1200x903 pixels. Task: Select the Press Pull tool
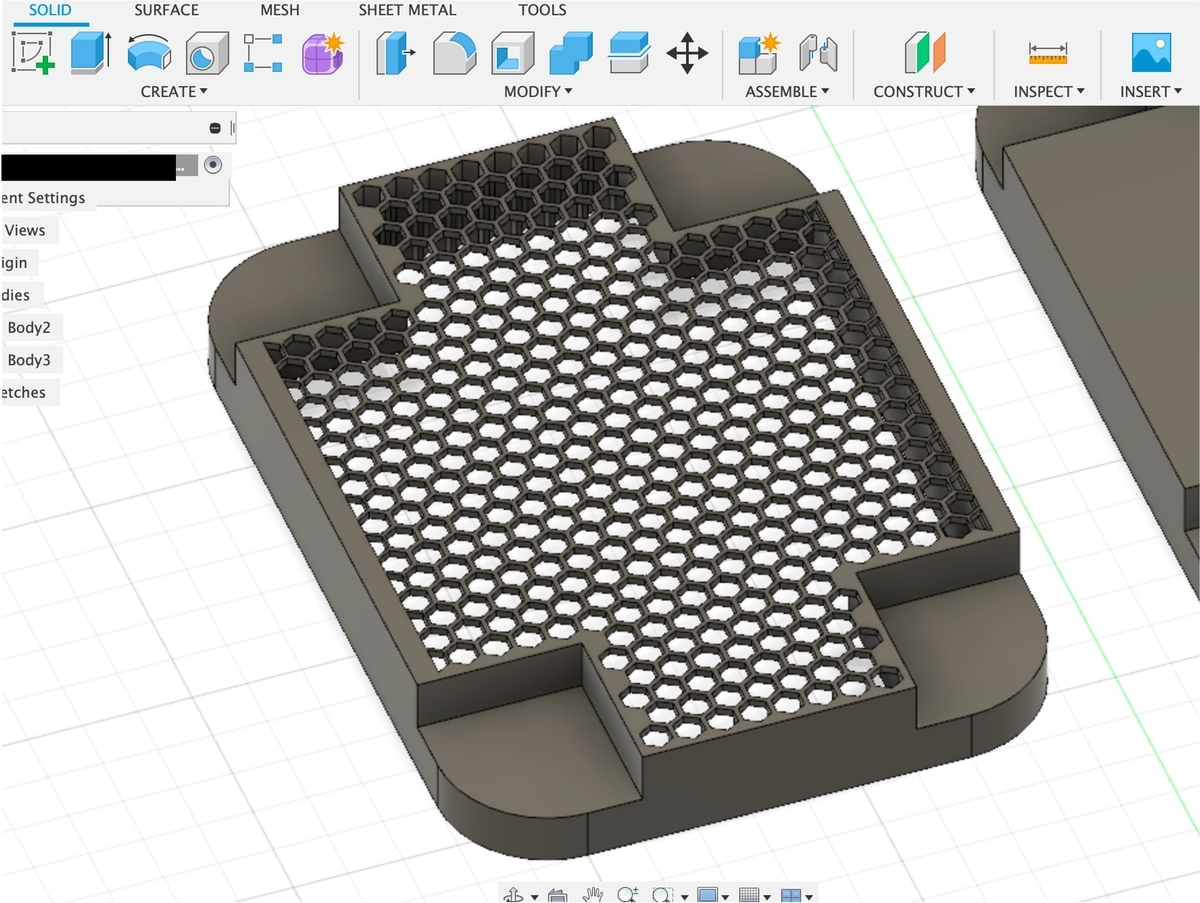pyautogui.click(x=395, y=52)
